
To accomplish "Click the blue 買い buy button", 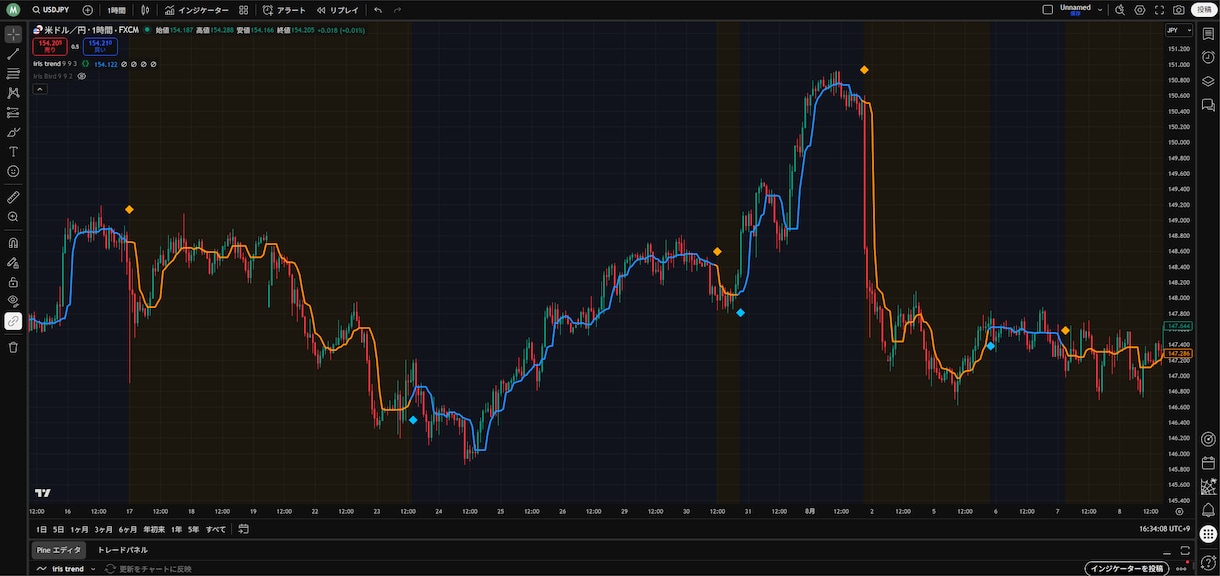I will (x=100, y=46).
